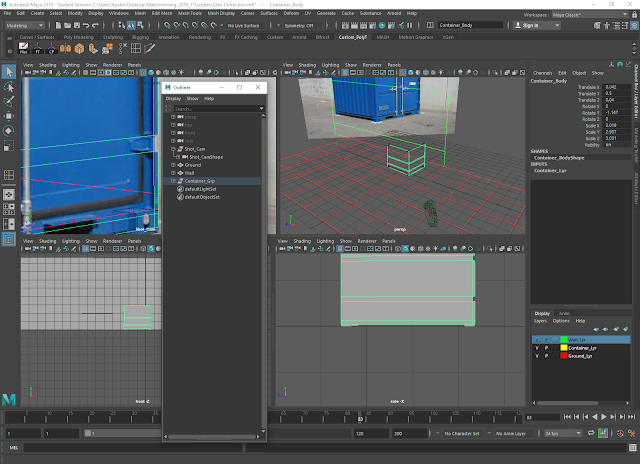Select the Container_Grp node in Outliner
Viewport: 640px width, 464px height.
click(201, 181)
